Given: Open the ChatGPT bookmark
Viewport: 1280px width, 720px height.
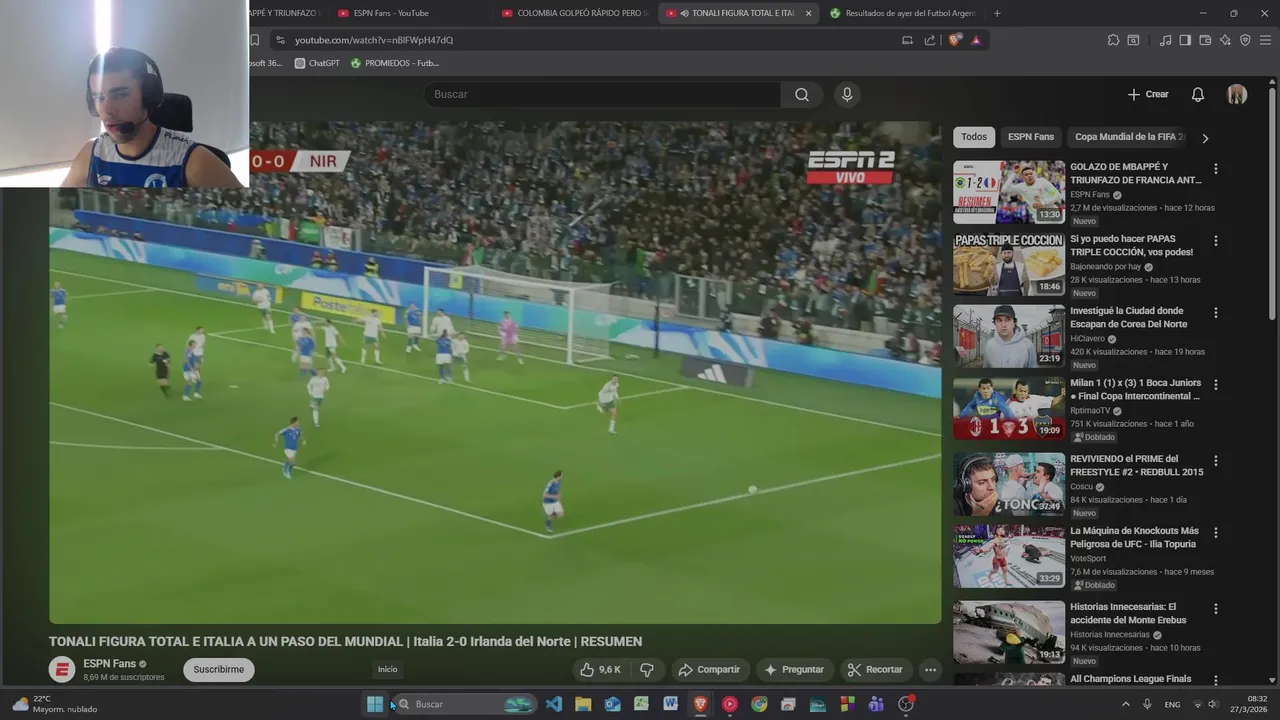Looking at the screenshot, I should 317,63.
